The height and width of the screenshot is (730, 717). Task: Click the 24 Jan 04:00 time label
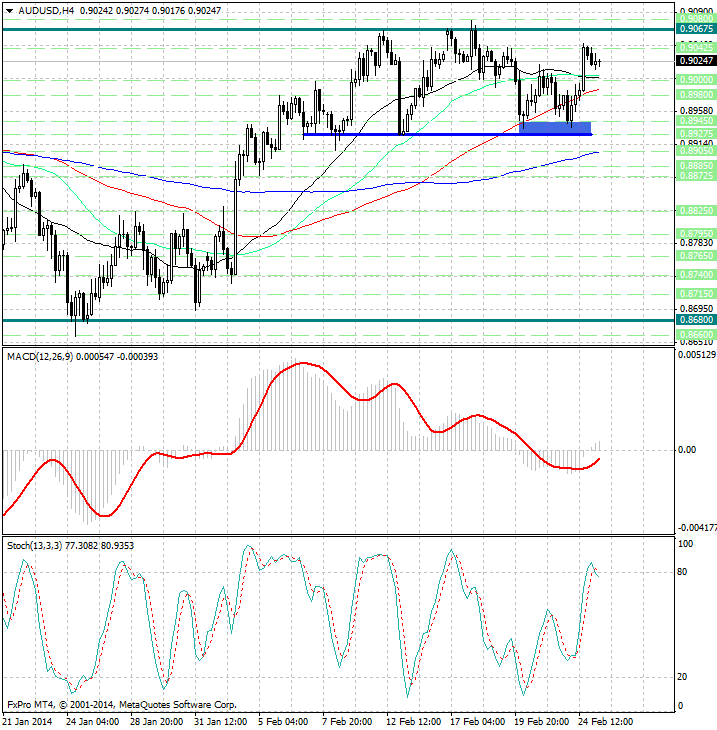coord(92,722)
